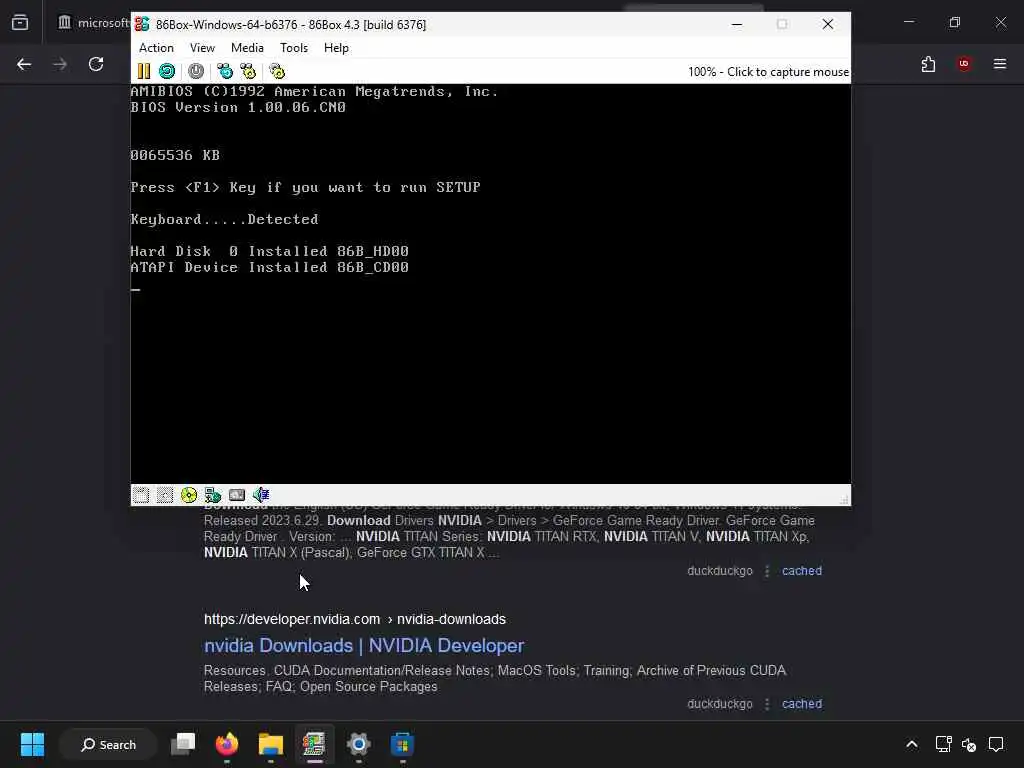This screenshot has height=768, width=1024.
Task: Open 86Box settings gear icon in toolbar
Action: (277, 71)
